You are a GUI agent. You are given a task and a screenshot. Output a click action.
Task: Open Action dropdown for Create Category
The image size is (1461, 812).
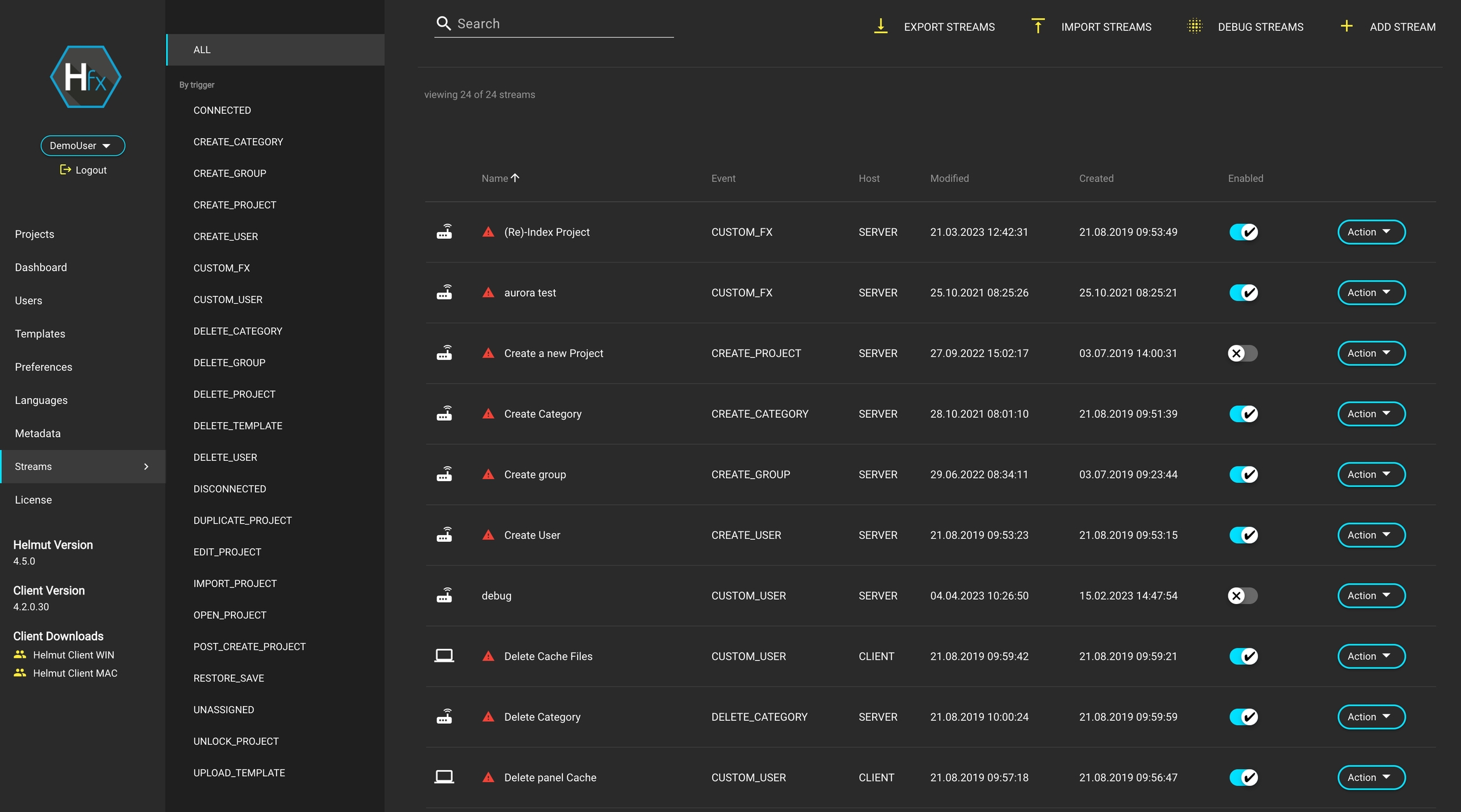tap(1371, 414)
